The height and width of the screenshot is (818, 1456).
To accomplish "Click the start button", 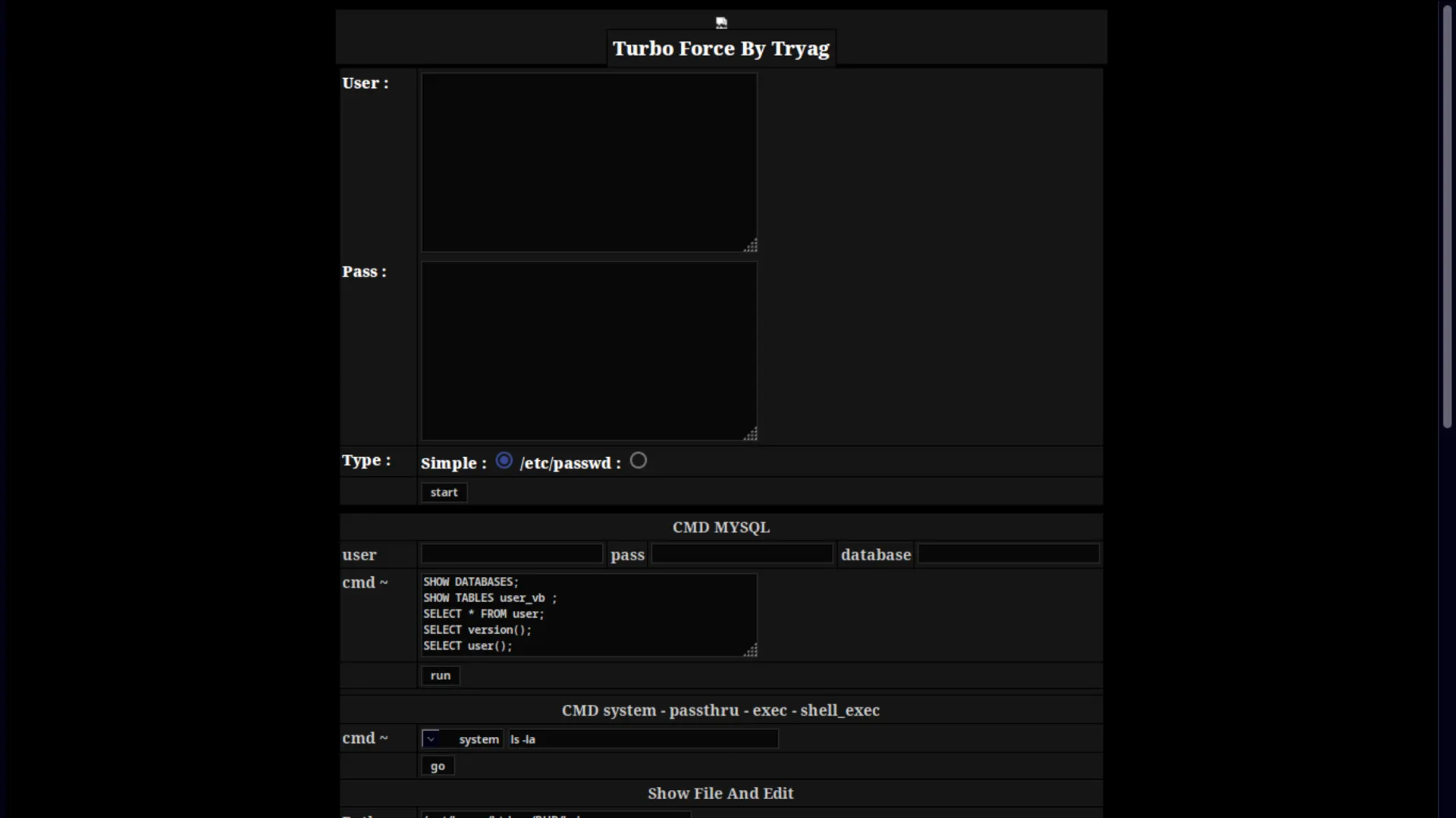I will [444, 493].
